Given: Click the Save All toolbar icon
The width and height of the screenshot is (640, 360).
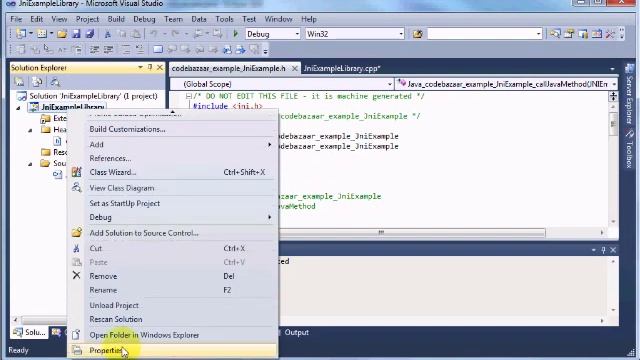Looking at the screenshot, I should pyautogui.click(x=90, y=34).
